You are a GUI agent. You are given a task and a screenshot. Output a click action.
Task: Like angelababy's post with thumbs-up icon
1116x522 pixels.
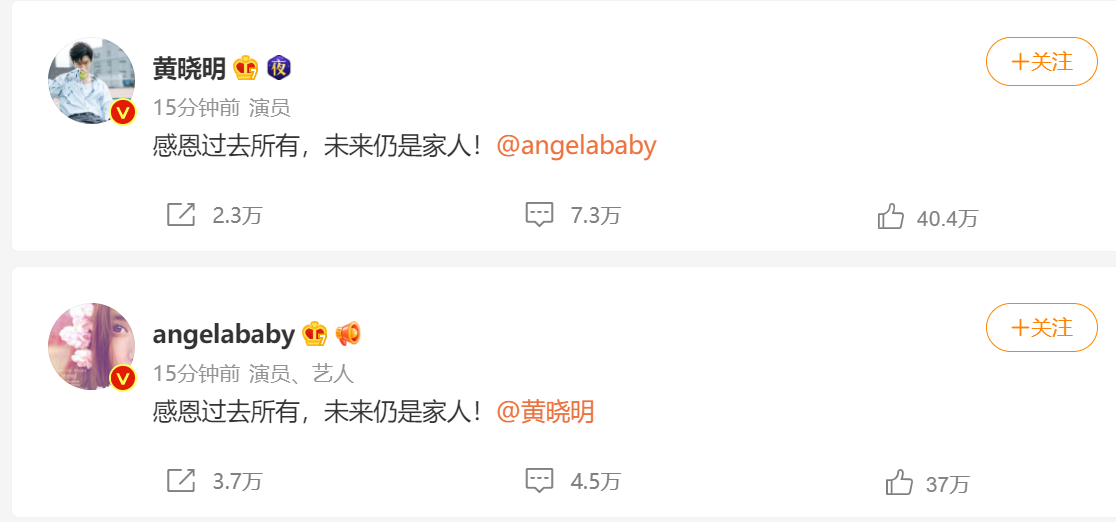pyautogui.click(x=899, y=484)
